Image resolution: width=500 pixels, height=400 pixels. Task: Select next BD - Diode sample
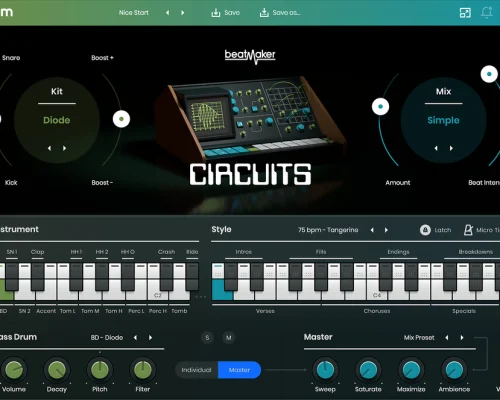pyautogui.click(x=150, y=338)
